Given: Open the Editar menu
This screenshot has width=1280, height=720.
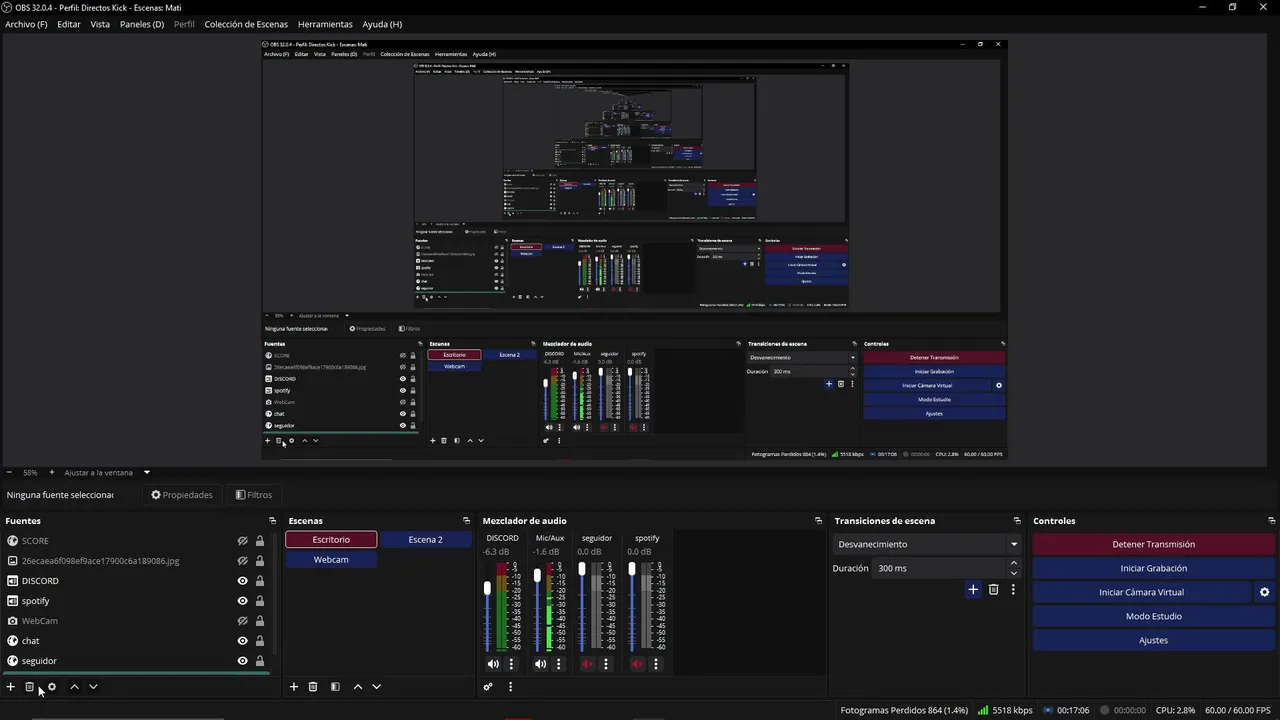Looking at the screenshot, I should click(x=69, y=24).
